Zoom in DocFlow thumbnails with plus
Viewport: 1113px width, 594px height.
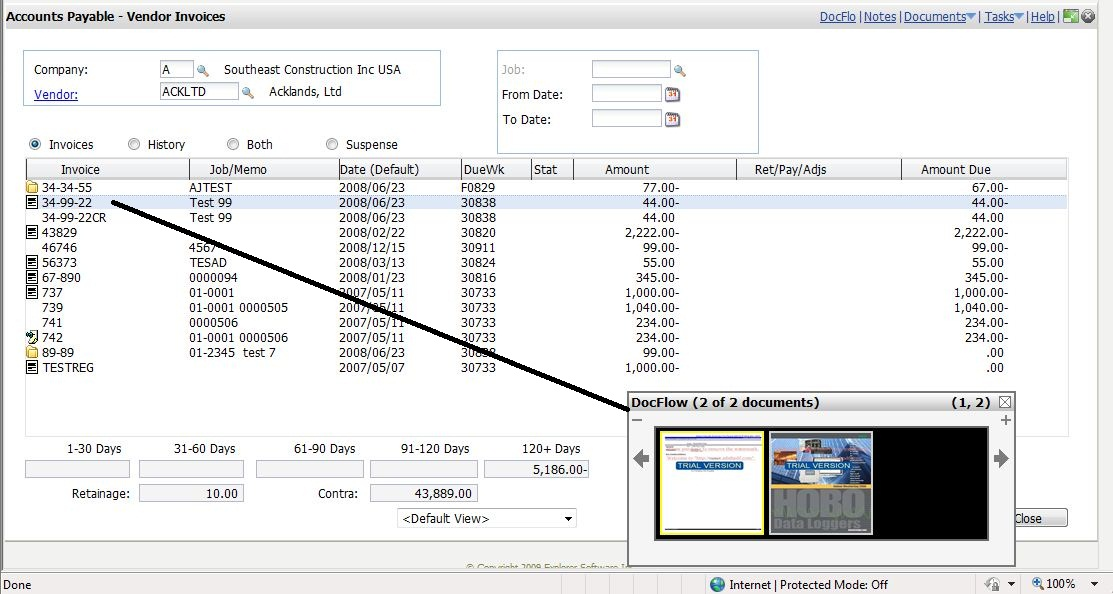pyautogui.click(x=1005, y=420)
